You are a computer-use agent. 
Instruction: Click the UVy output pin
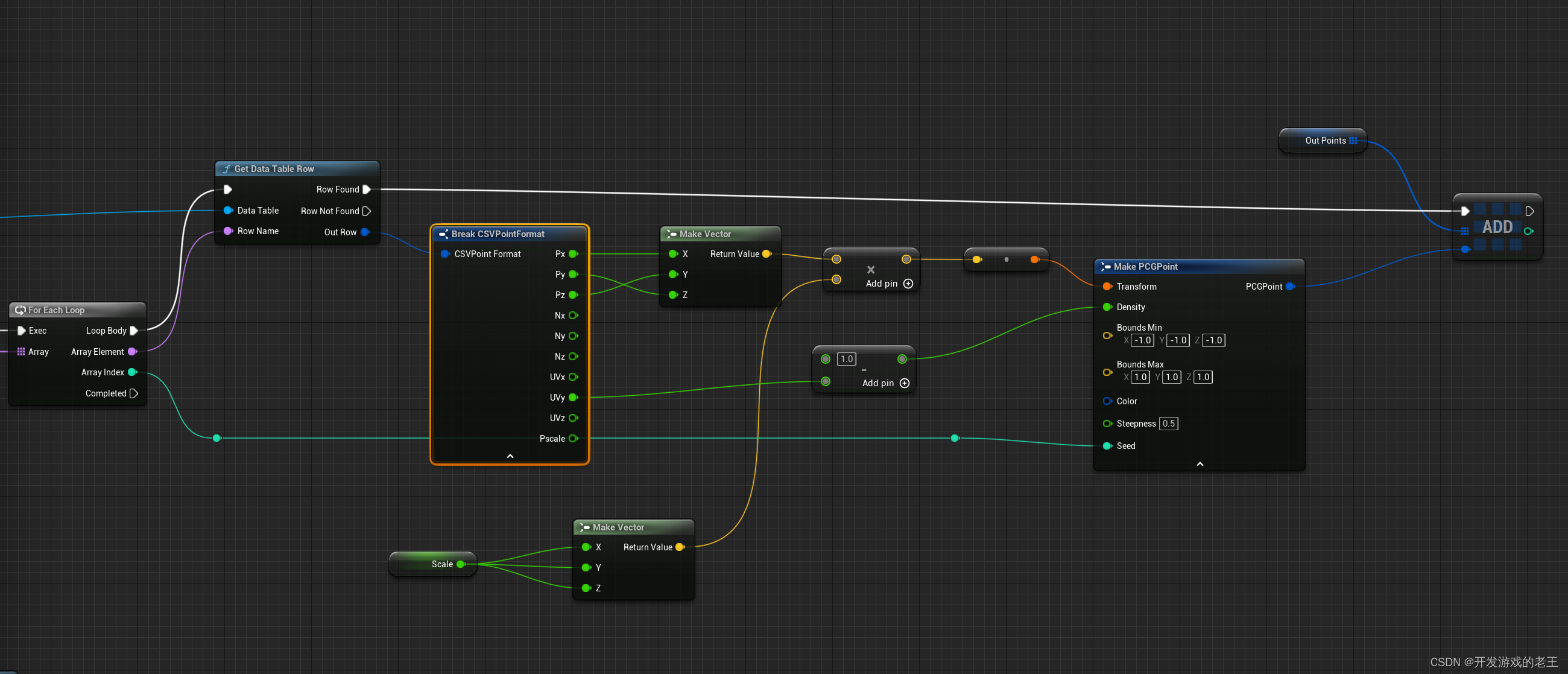coord(574,398)
